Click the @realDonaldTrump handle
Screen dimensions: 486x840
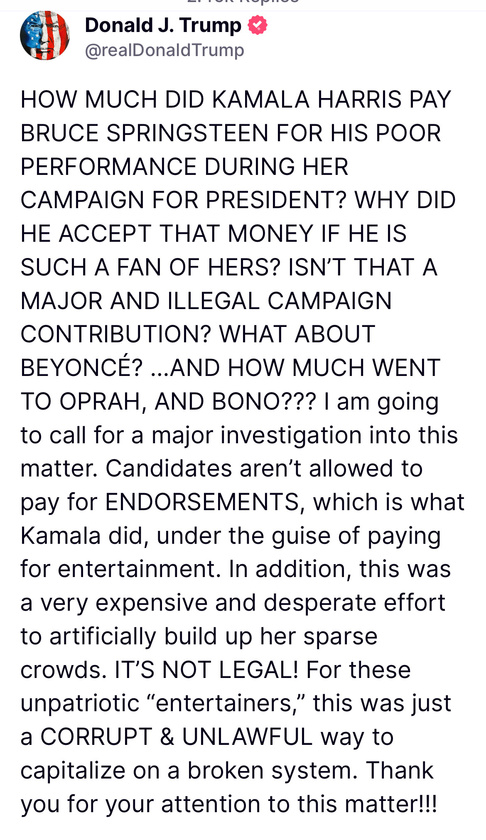point(165,50)
